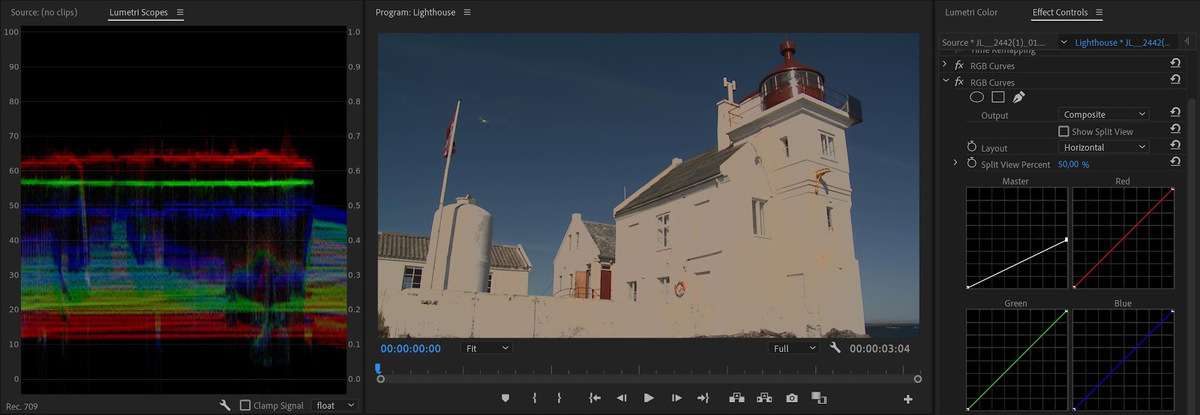Viewport: 1200px width, 415px height.
Task: Select the free draw bezier pen mask
Action: [1019, 97]
